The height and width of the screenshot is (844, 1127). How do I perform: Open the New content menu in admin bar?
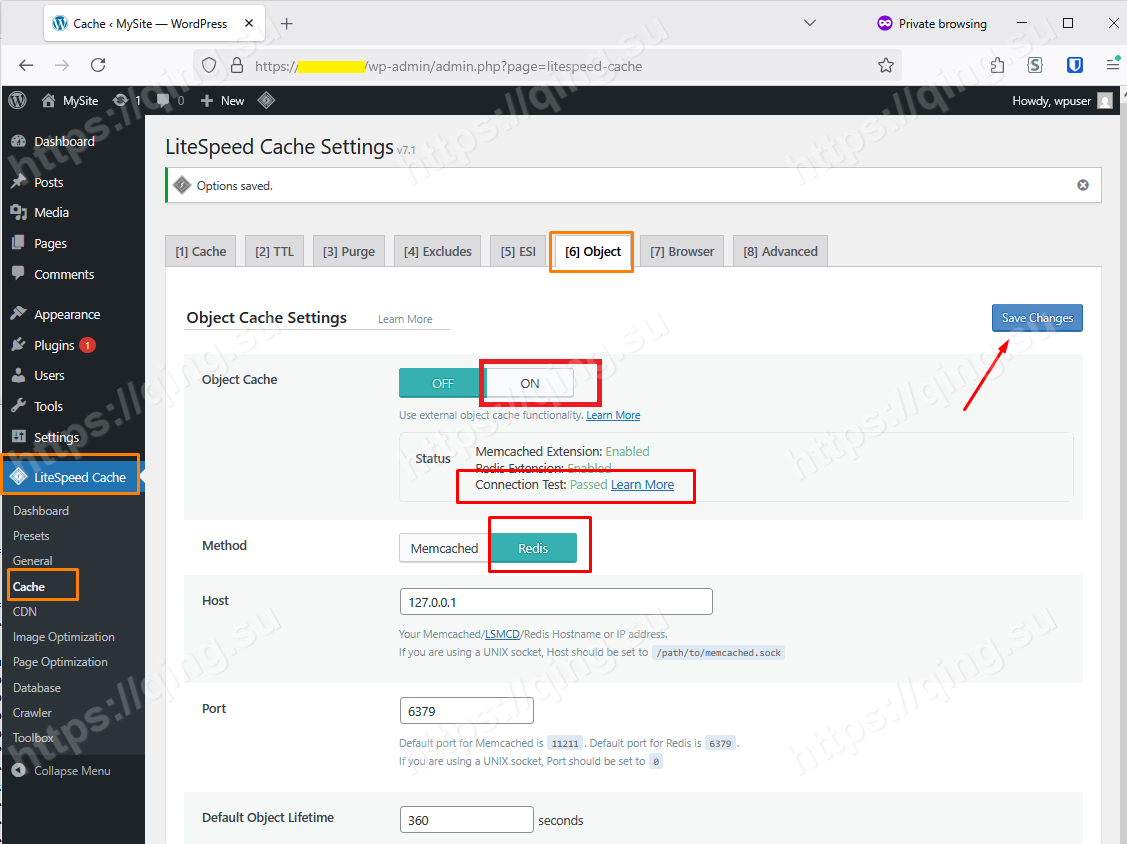222,101
